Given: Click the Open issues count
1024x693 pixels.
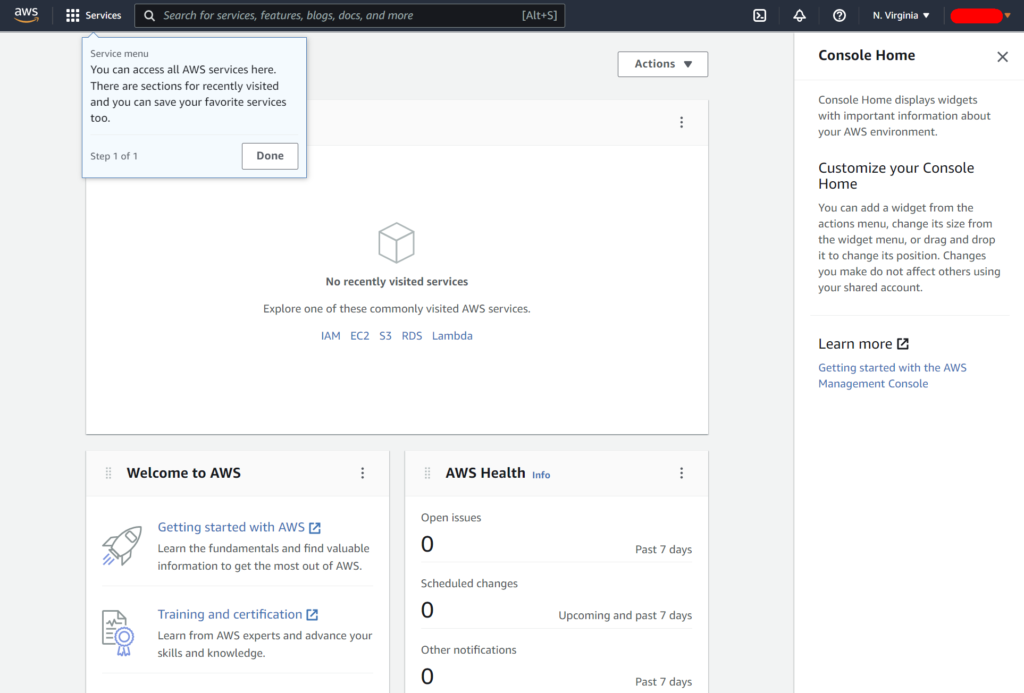Looking at the screenshot, I should pos(427,544).
